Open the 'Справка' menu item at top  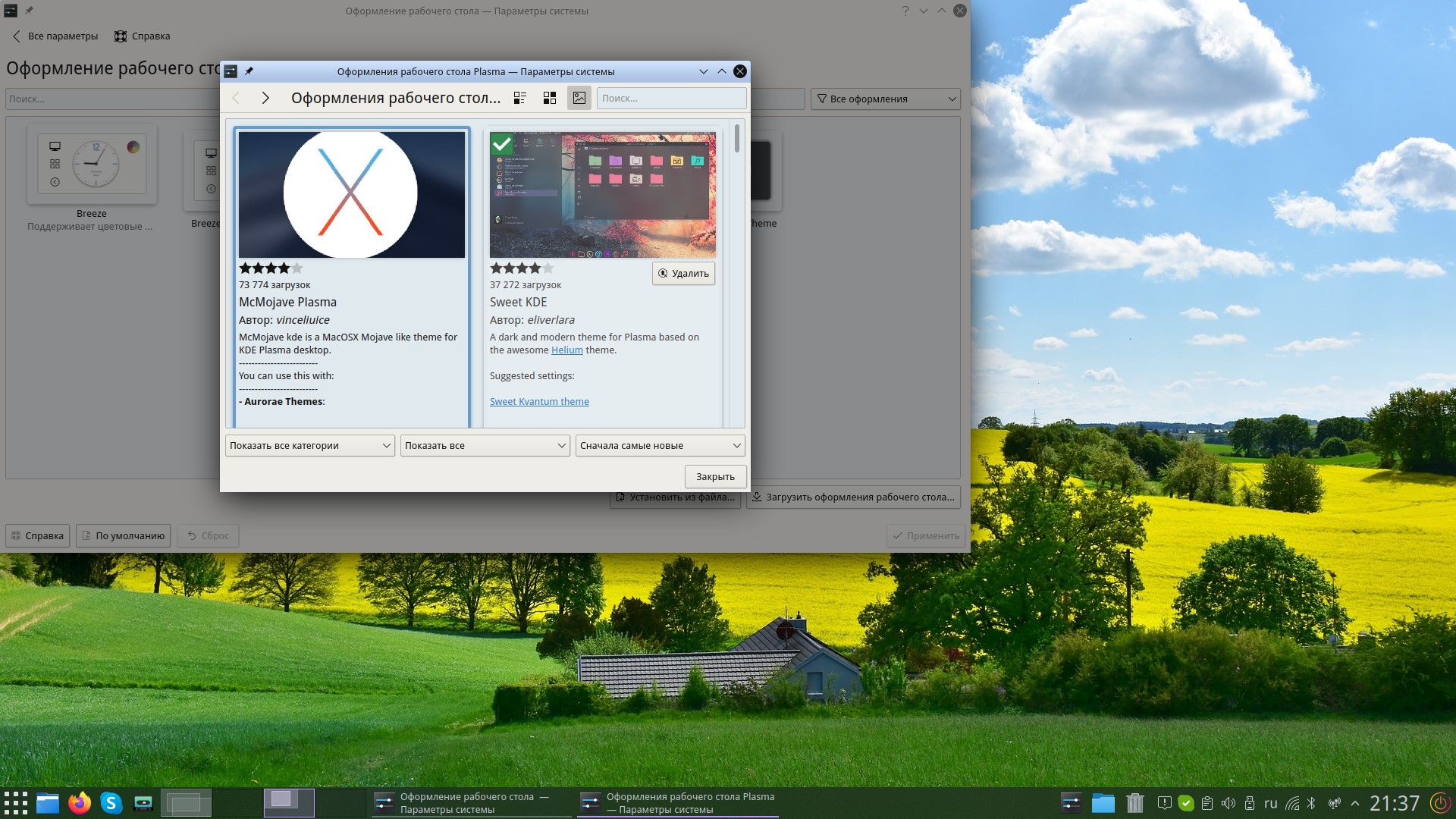point(143,36)
